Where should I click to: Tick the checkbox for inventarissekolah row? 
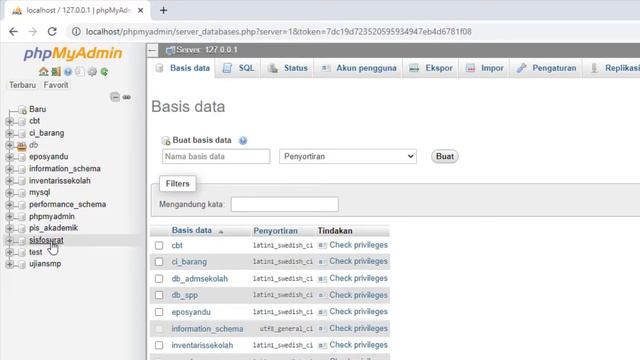point(159,345)
